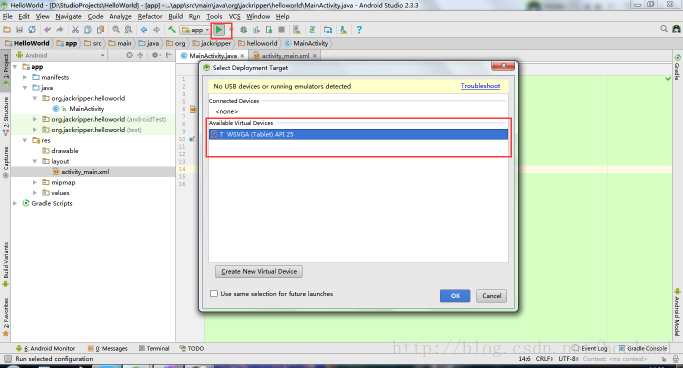Sync project with Gradle files icon

tap(312, 30)
